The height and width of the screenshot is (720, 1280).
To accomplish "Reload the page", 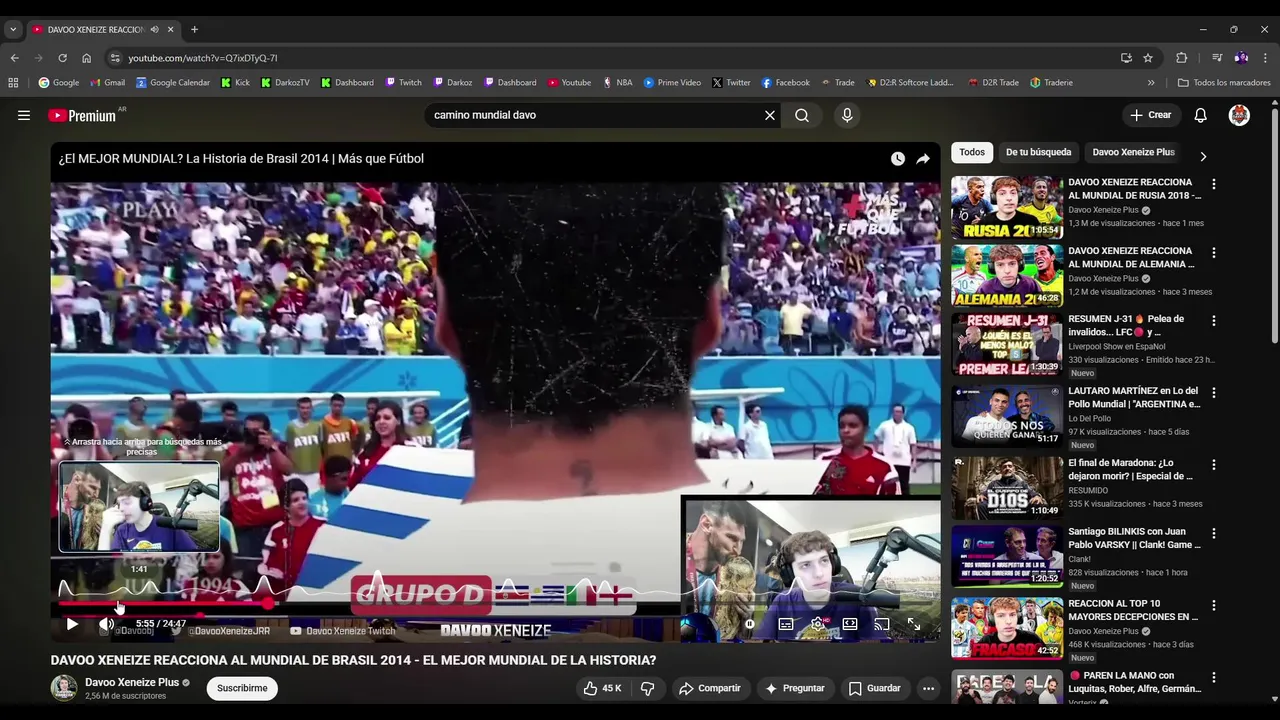I will (62, 58).
